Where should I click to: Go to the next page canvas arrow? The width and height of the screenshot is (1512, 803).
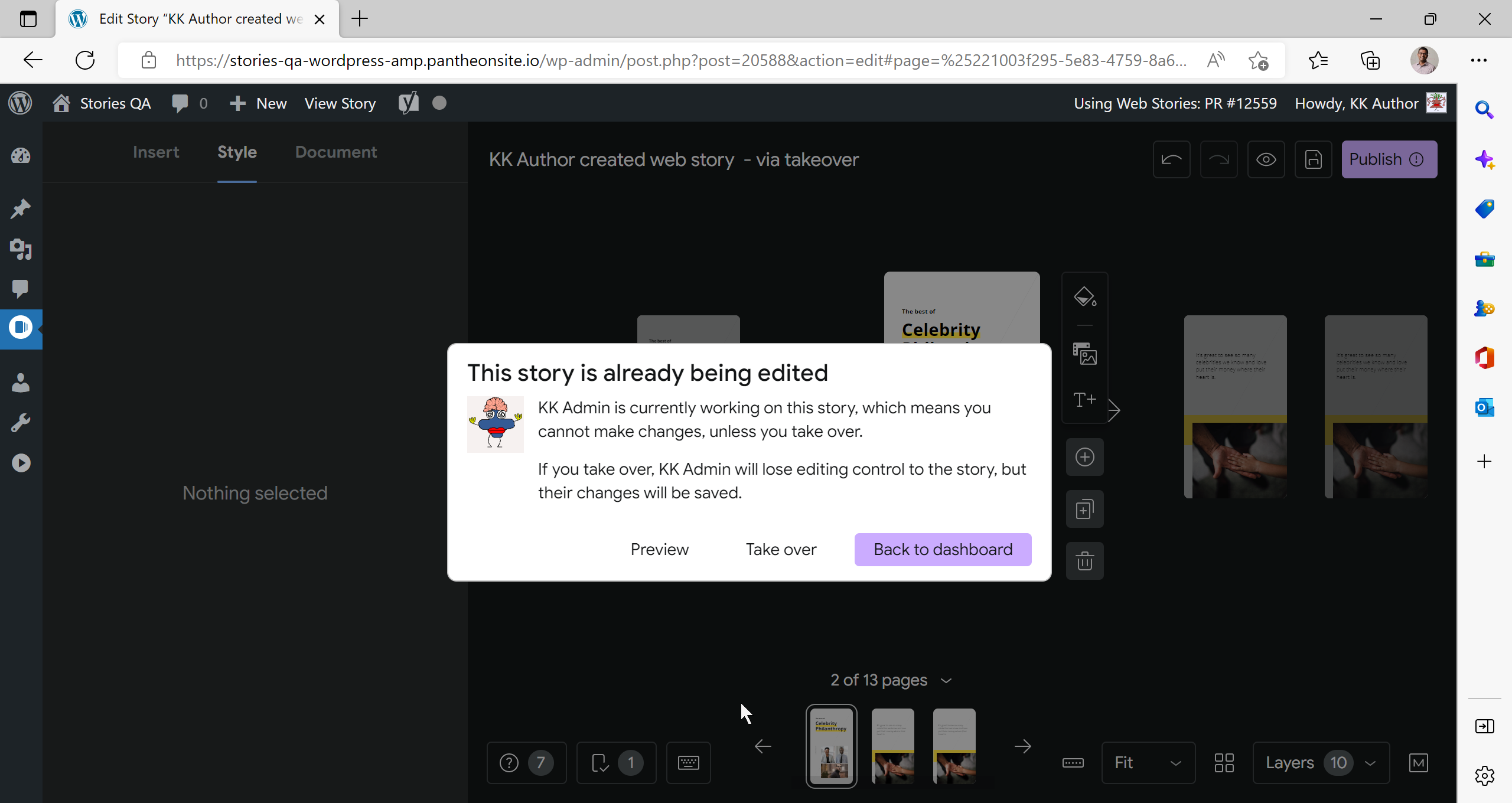(x=1114, y=410)
